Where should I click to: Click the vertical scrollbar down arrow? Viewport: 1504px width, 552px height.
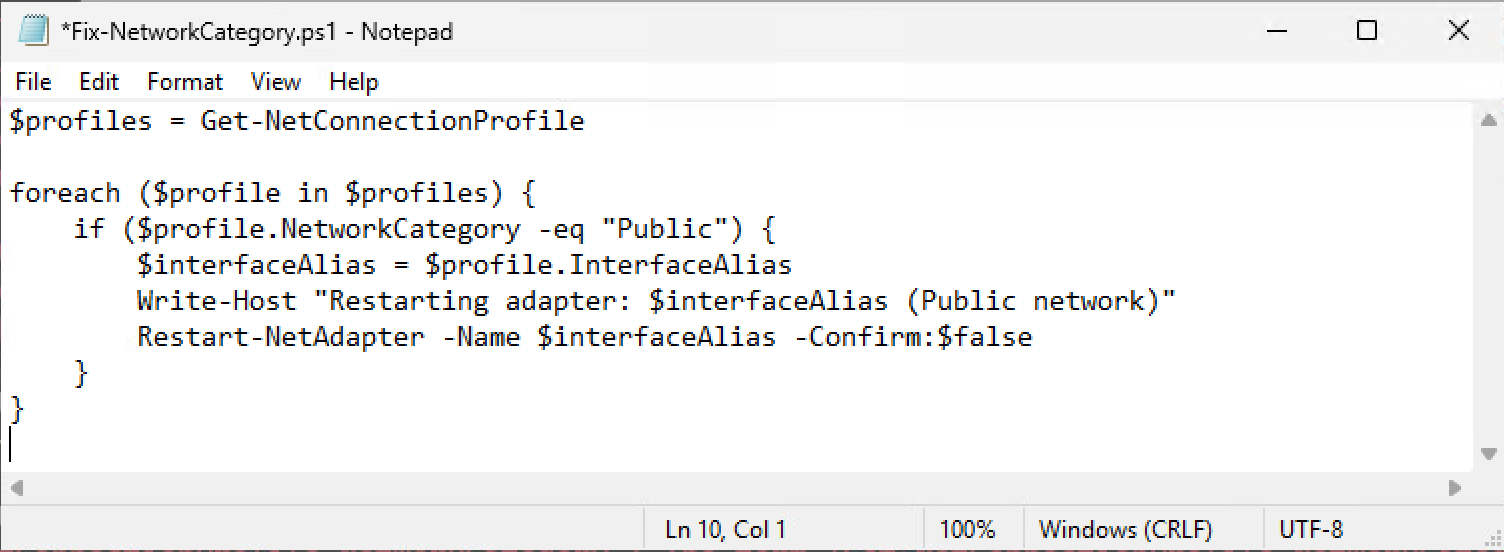point(1488,454)
